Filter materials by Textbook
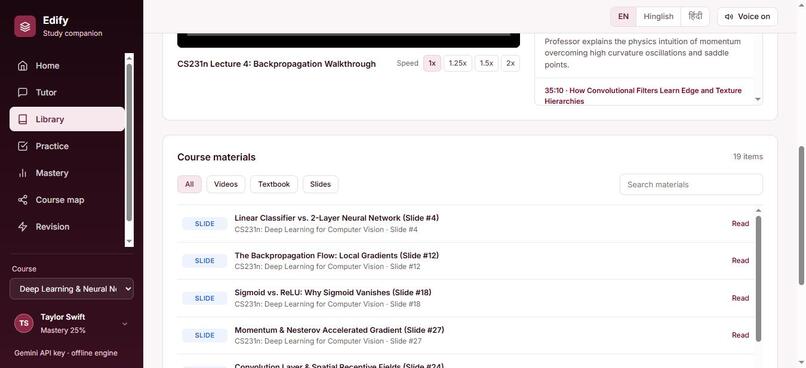The width and height of the screenshot is (806, 368). (x=274, y=184)
